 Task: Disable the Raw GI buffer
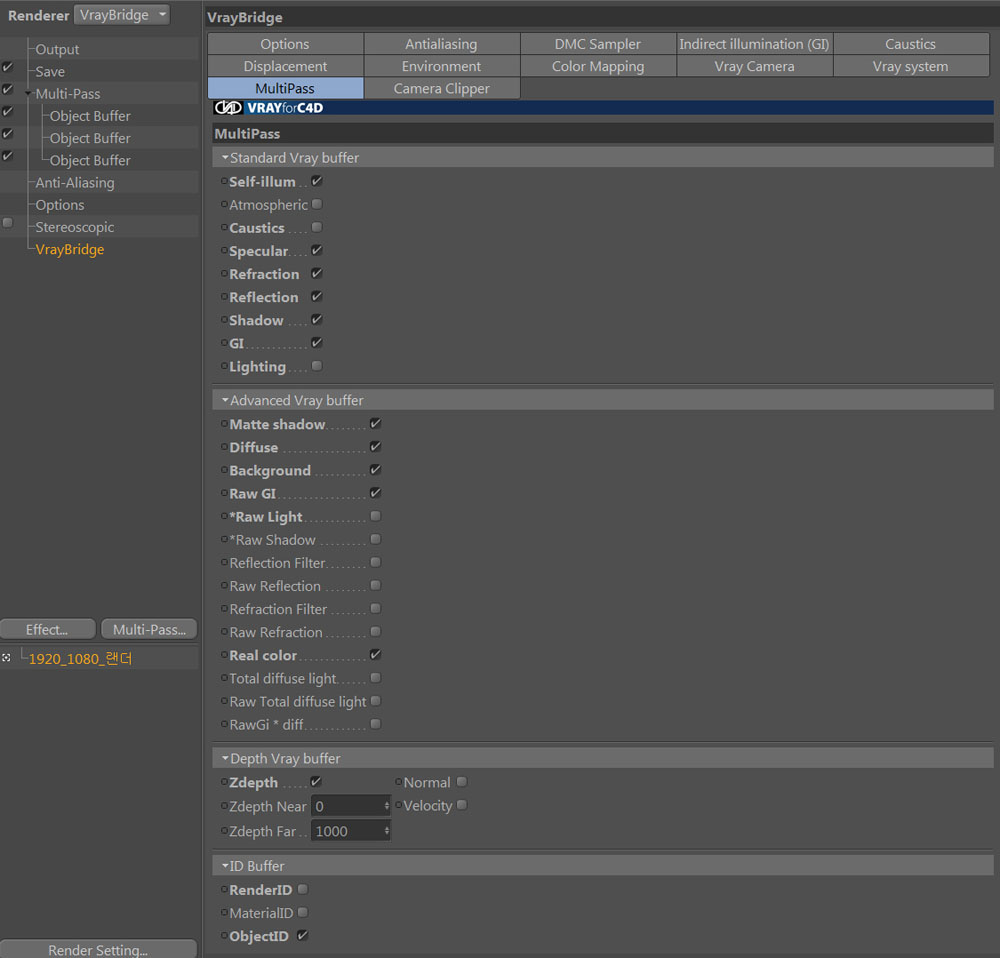coord(376,492)
